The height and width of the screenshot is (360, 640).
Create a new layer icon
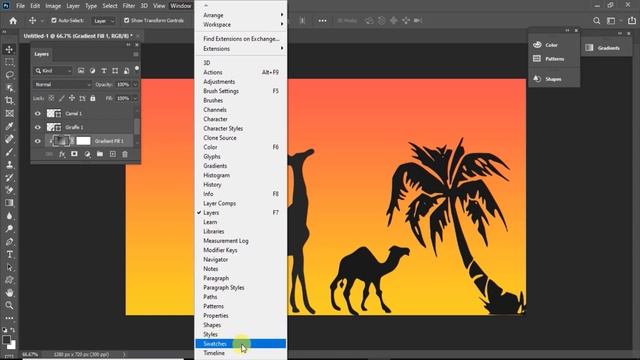pos(112,154)
